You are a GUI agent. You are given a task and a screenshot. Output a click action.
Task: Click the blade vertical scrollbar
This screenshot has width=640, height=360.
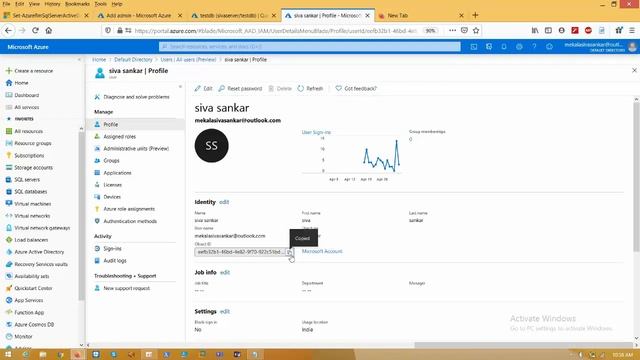point(636,176)
